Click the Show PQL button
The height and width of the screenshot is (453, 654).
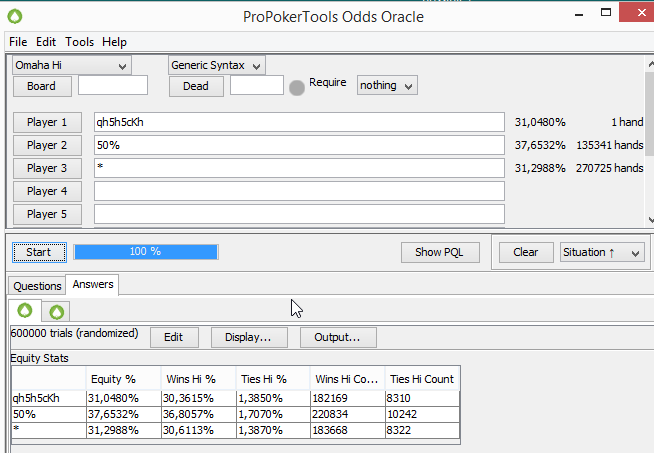(440, 252)
